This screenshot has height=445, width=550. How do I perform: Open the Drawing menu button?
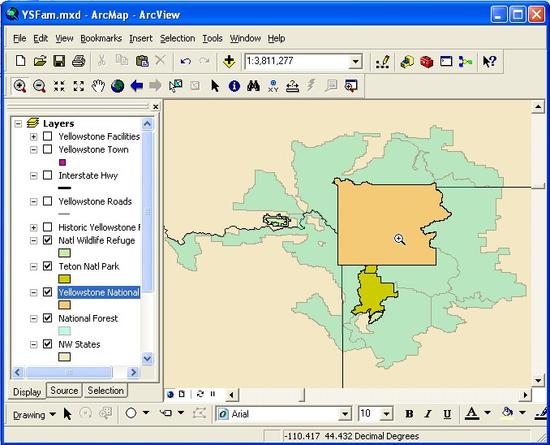point(34,415)
